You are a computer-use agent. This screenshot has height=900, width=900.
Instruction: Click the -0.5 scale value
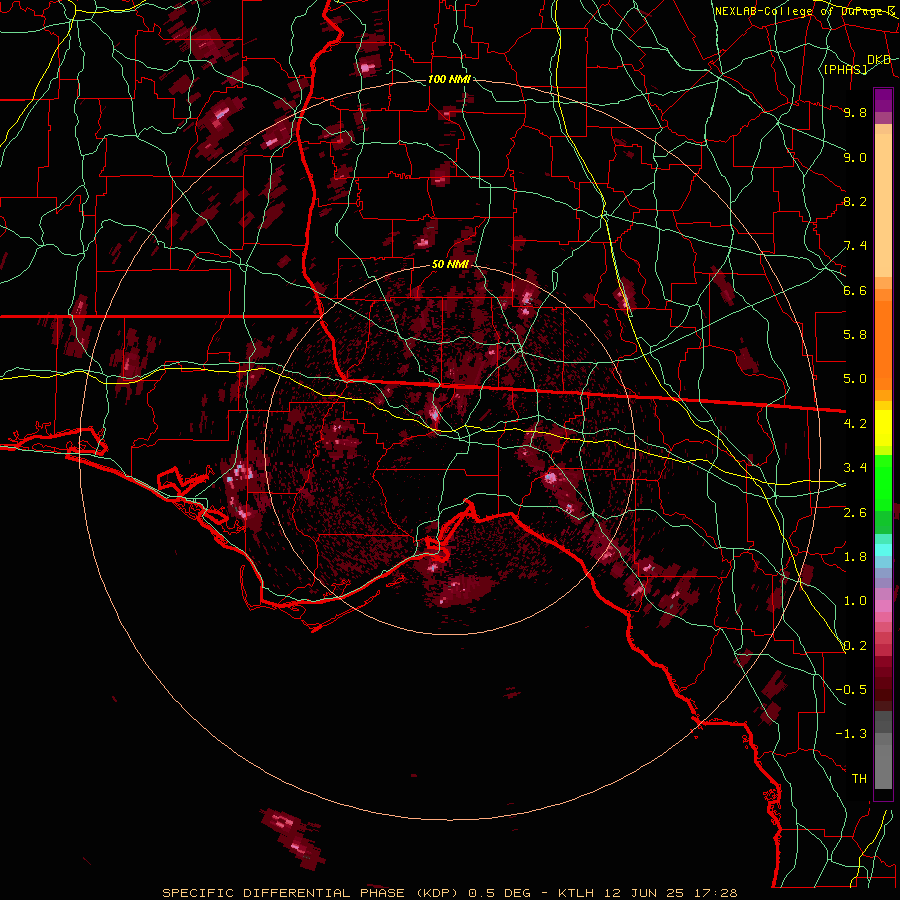851,690
